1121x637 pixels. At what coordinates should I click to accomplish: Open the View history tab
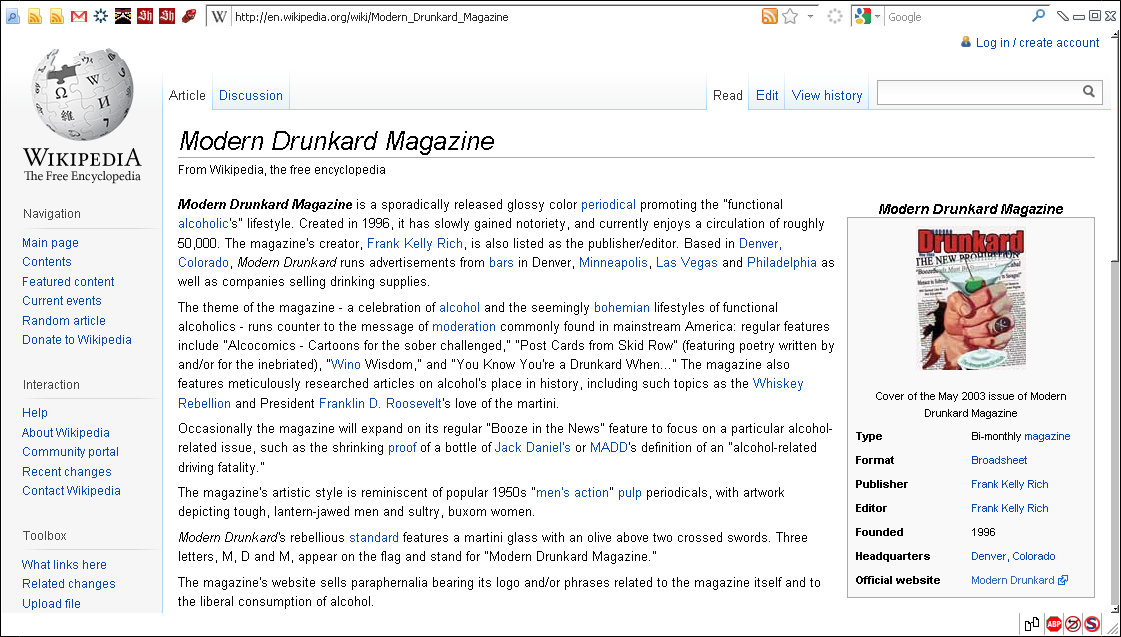(826, 95)
